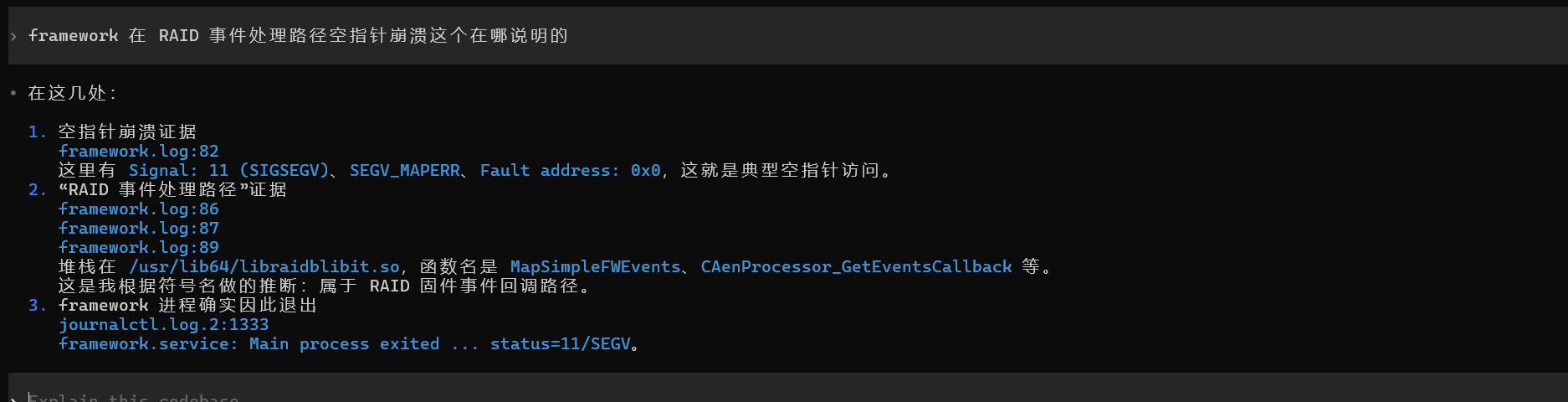Click the "status=11/SEGV" highlighted text
Screen dimensions: 1568x402
coord(560,344)
